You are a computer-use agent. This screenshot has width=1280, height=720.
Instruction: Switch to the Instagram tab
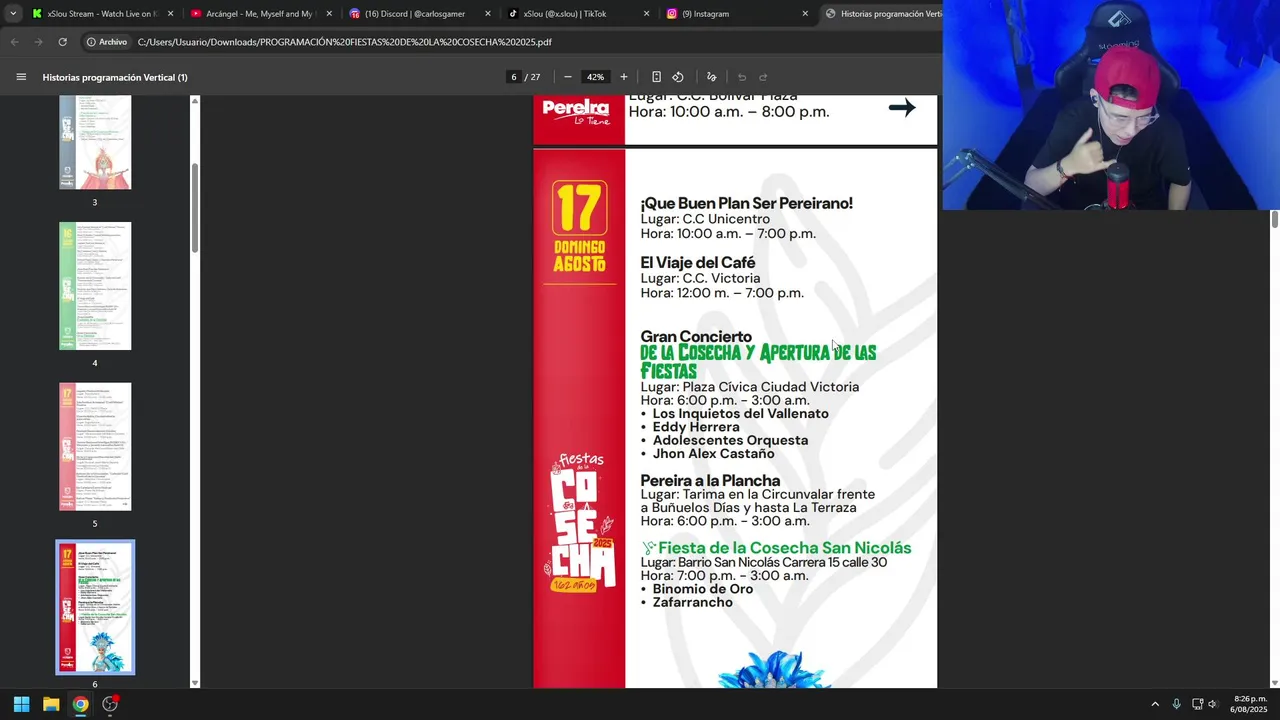pos(737,14)
